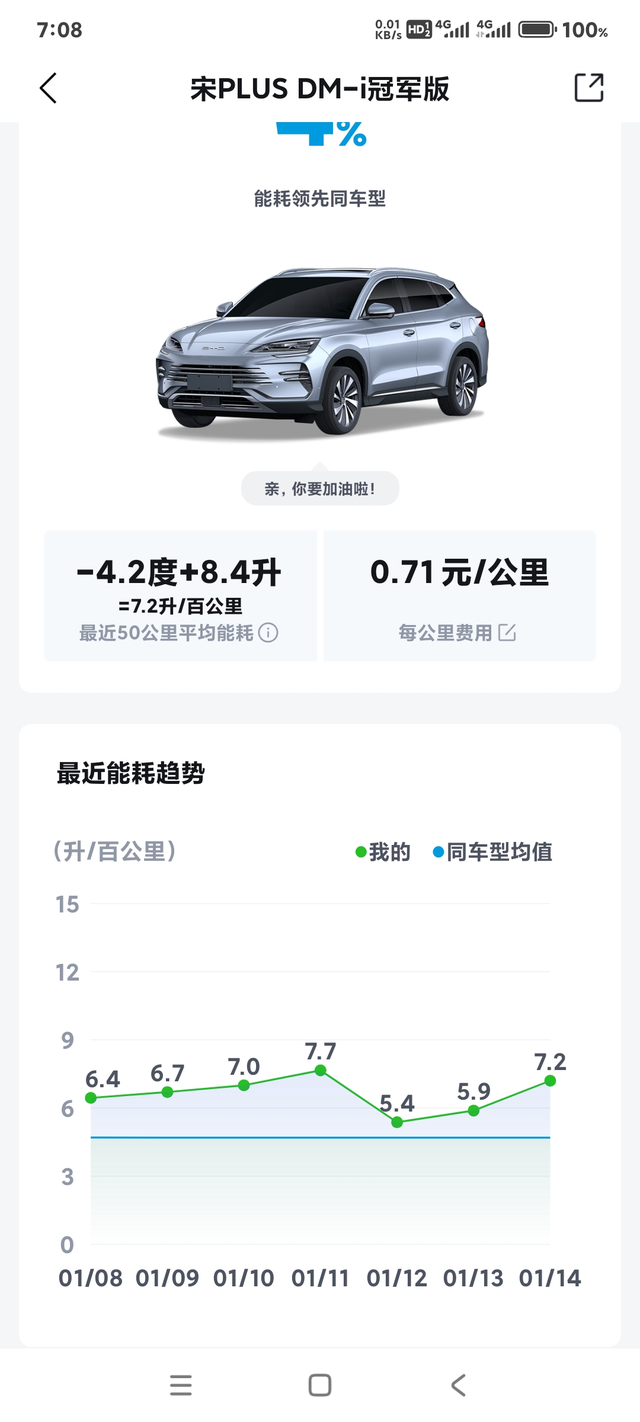Tap the 7.7 peak data point on the chart
This screenshot has width=640, height=1422.
[x=322, y=1072]
